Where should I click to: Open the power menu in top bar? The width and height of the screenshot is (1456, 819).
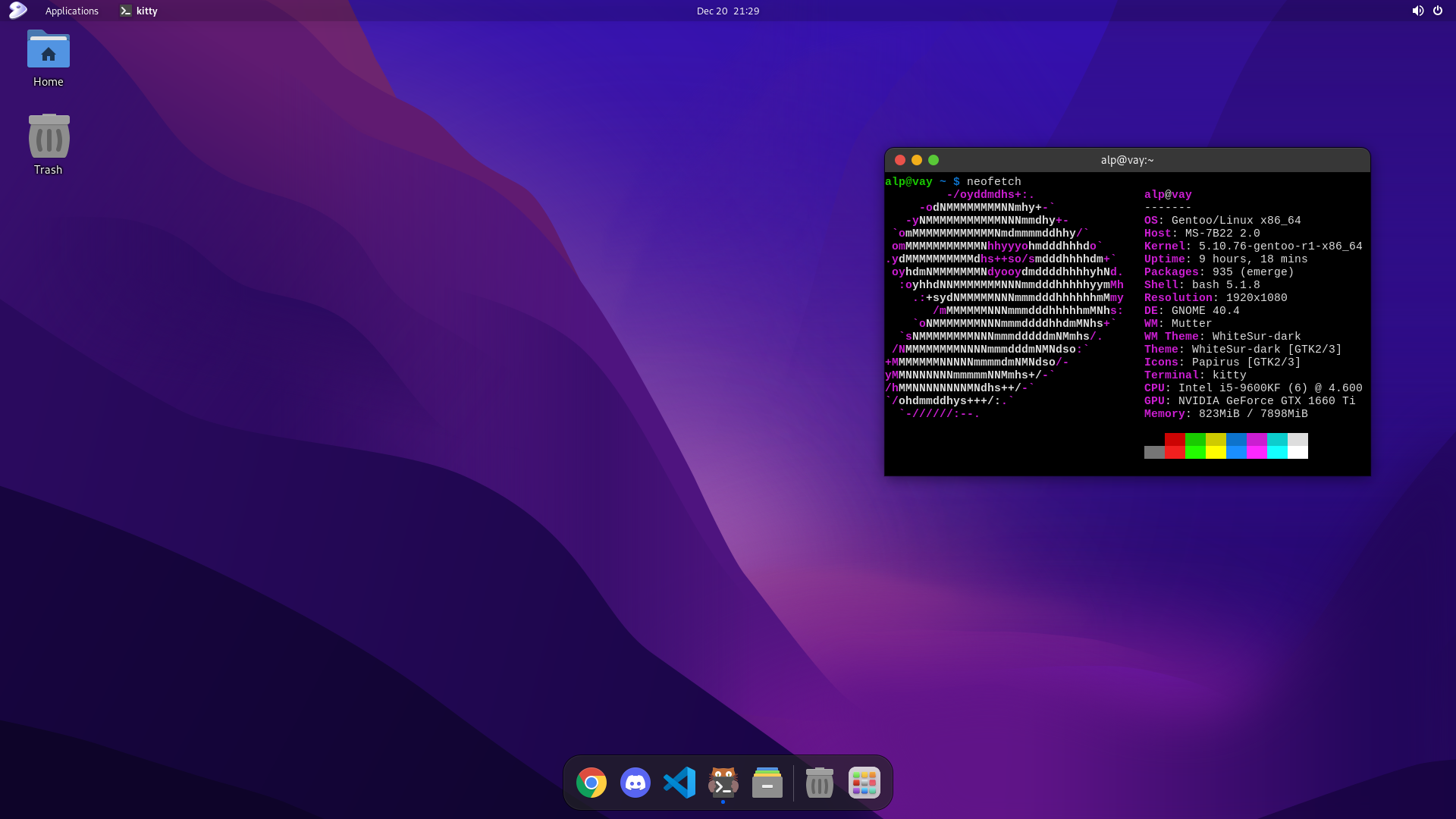pos(1438,11)
